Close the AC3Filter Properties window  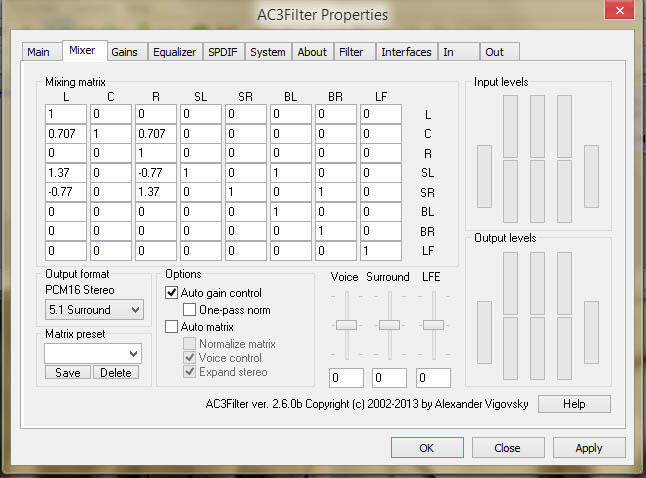[619, 10]
